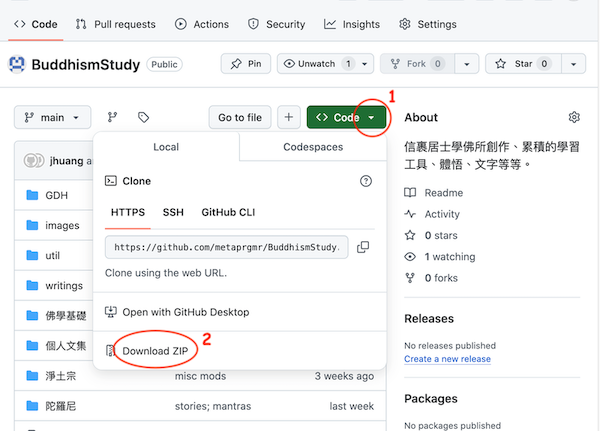Open the Insights tab

pos(352,24)
